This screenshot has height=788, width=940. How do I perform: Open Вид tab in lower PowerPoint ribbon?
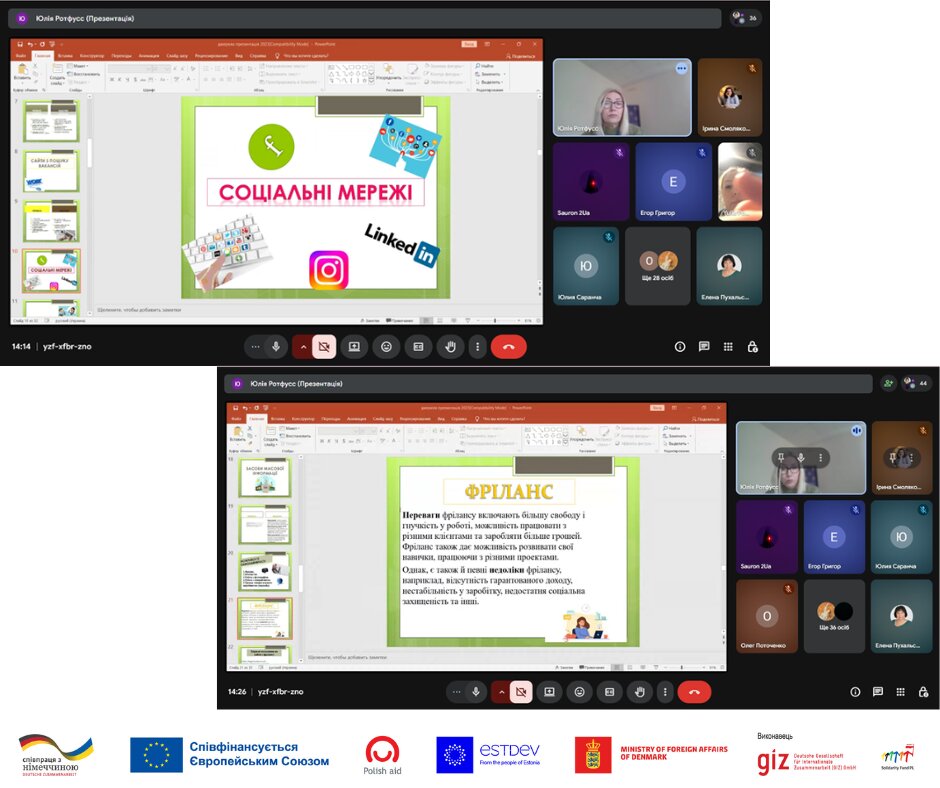coord(441,419)
